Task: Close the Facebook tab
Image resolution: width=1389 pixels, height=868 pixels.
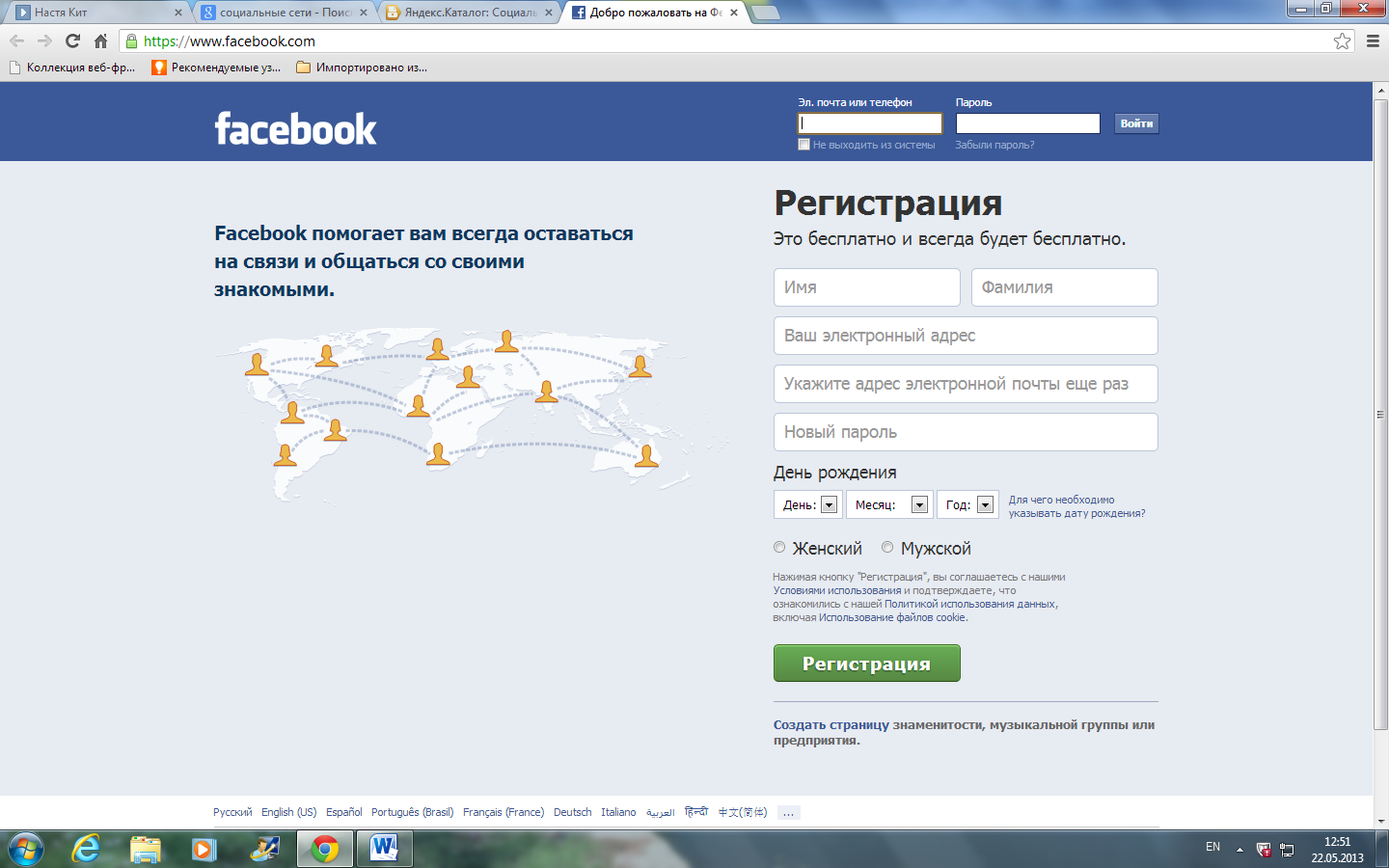Action: coord(734,13)
